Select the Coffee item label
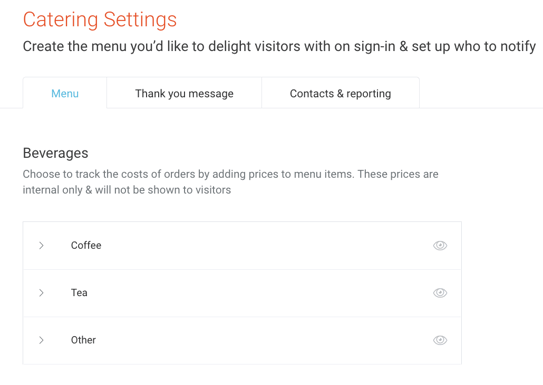543x385 pixels. click(x=86, y=245)
